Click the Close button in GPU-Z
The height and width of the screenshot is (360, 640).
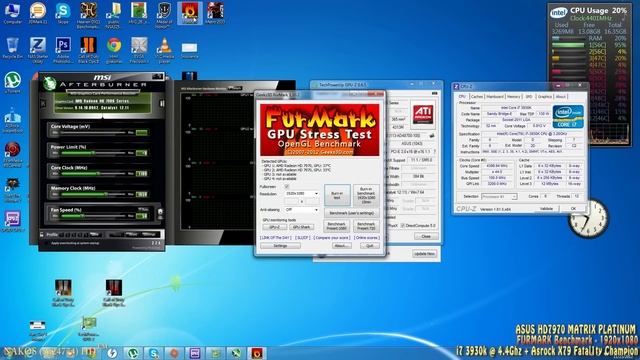pyautogui.click(x=426, y=236)
